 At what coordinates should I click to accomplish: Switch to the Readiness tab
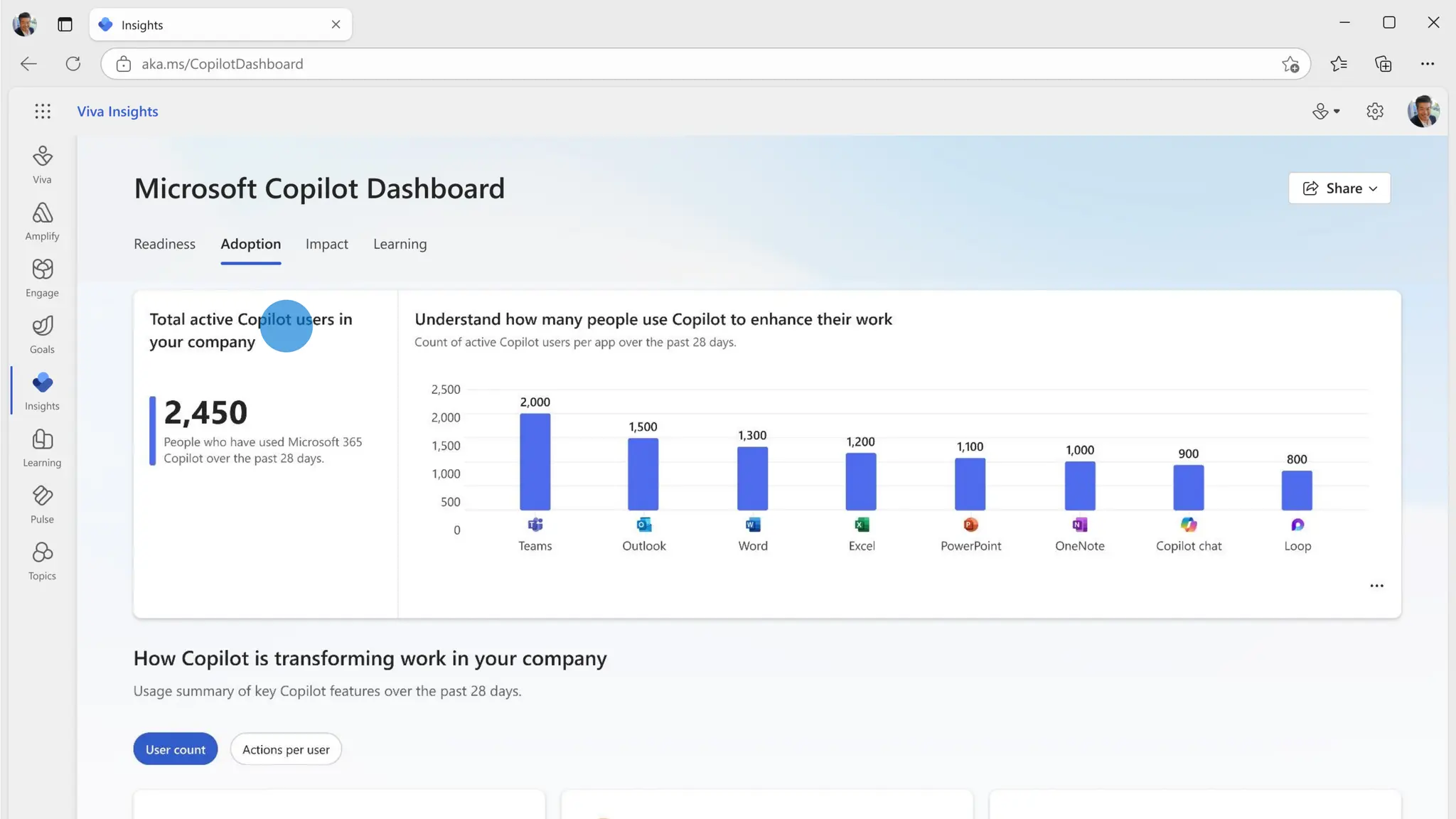[164, 244]
